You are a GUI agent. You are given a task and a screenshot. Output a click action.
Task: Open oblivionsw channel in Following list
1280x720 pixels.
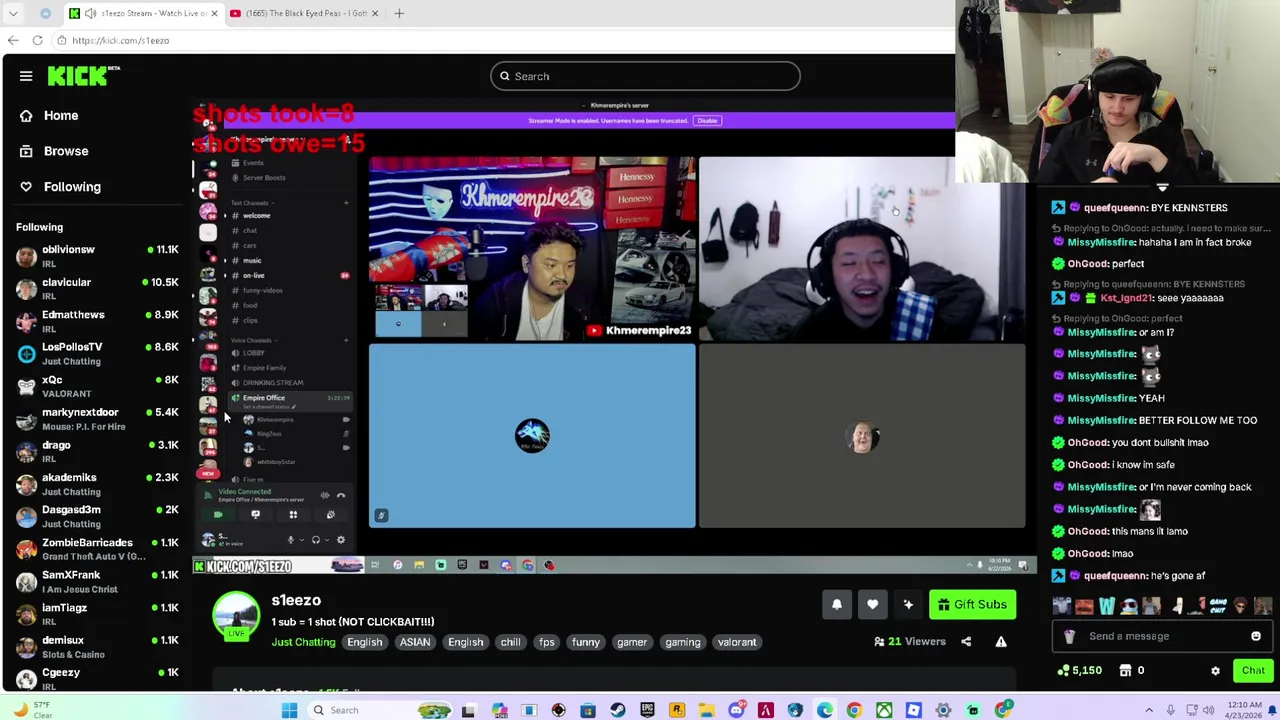(97, 256)
